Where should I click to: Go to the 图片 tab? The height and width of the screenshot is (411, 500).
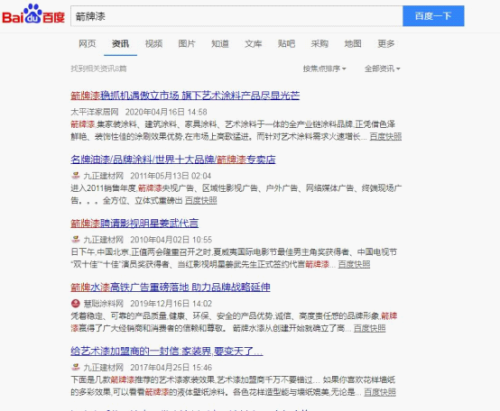[x=187, y=44]
